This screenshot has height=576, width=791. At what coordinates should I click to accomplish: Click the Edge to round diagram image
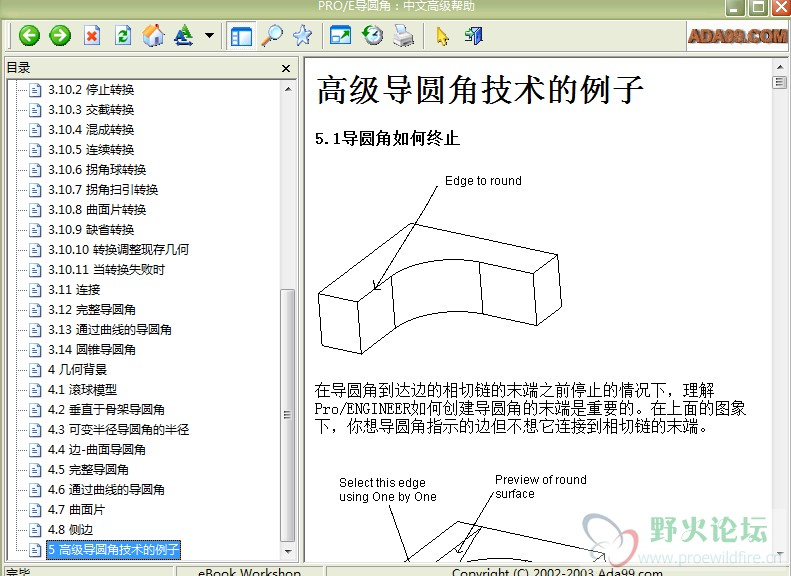pyautogui.click(x=439, y=265)
